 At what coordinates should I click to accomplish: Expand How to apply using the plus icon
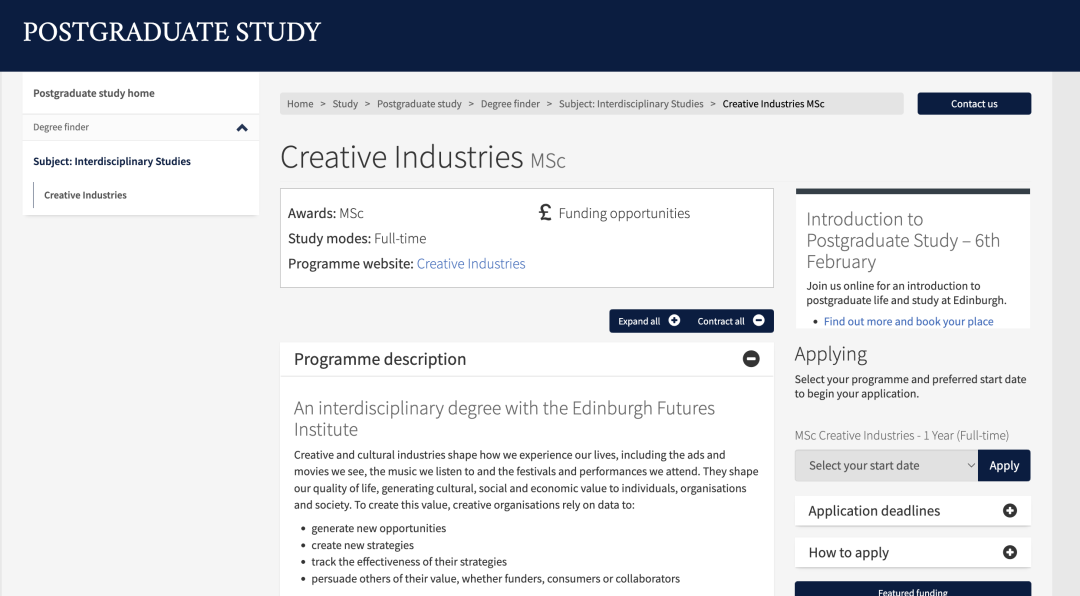click(x=1009, y=553)
